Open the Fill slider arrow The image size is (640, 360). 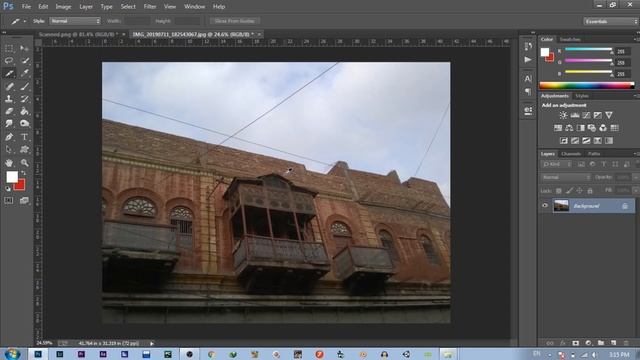[636, 191]
